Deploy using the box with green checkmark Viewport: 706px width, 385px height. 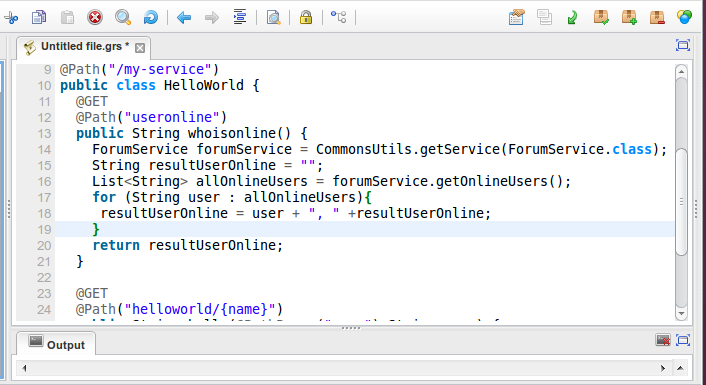[601, 17]
